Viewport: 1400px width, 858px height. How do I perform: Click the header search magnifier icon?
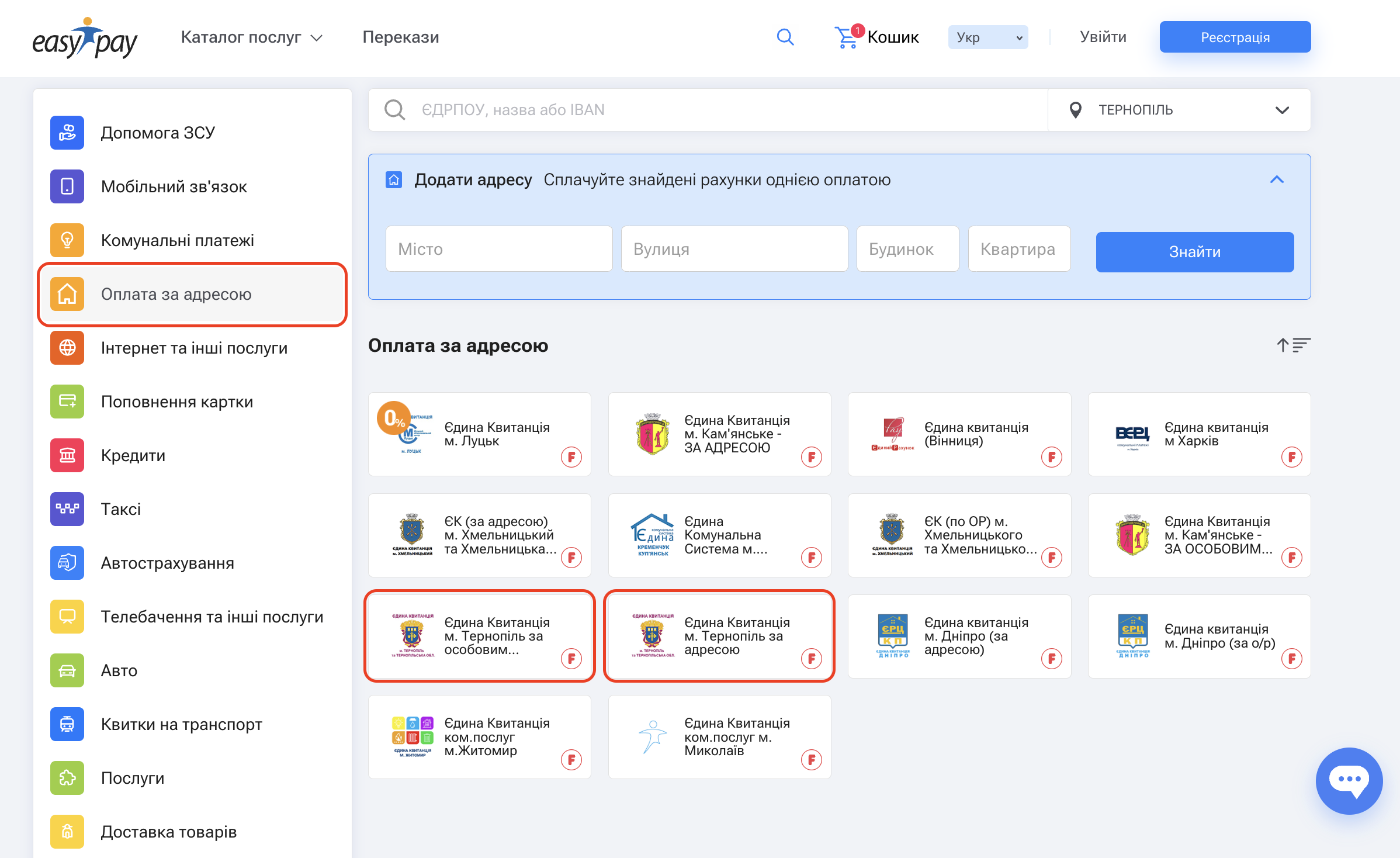coord(785,37)
